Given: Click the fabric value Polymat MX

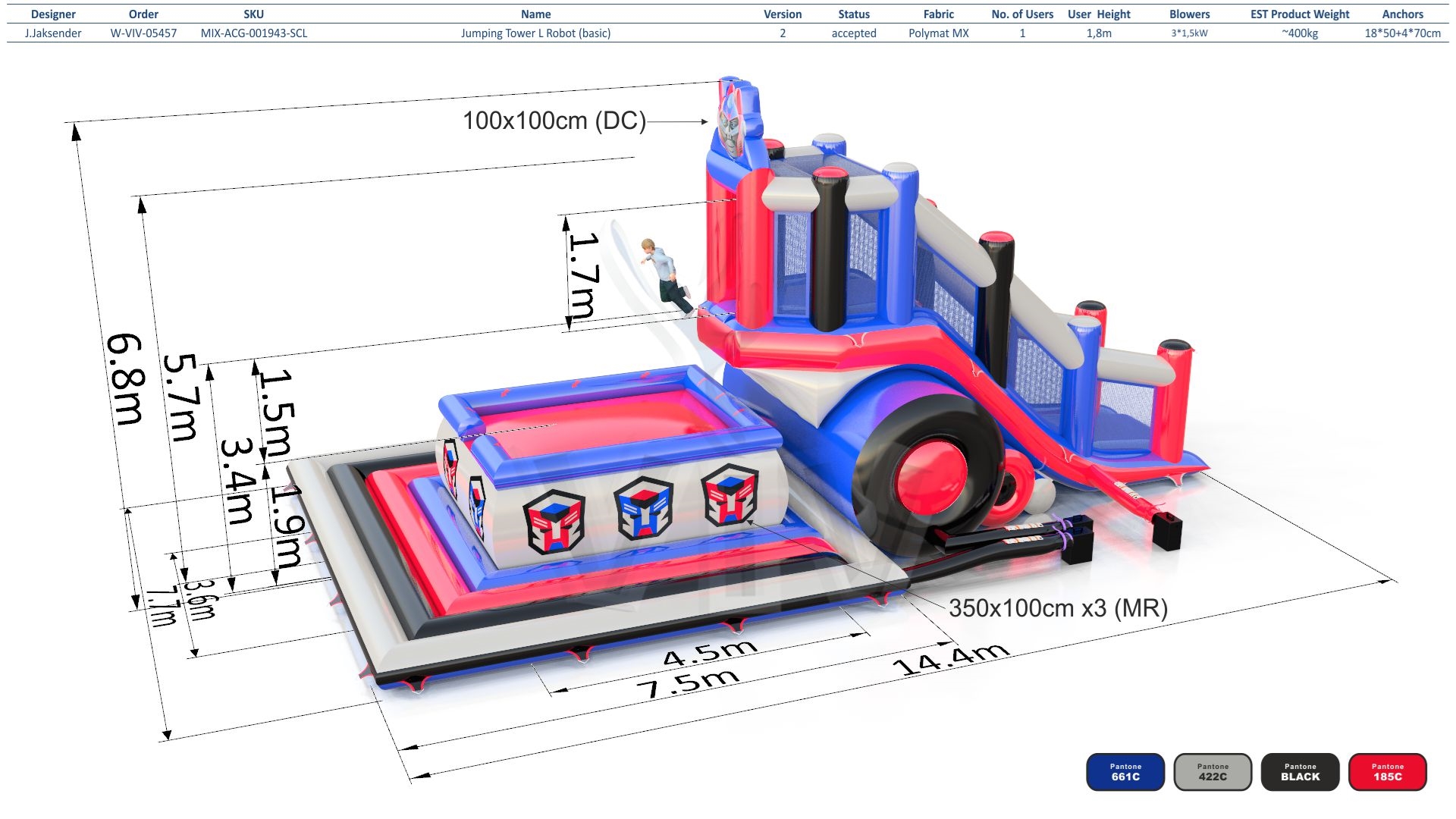Looking at the screenshot, I should click(939, 33).
